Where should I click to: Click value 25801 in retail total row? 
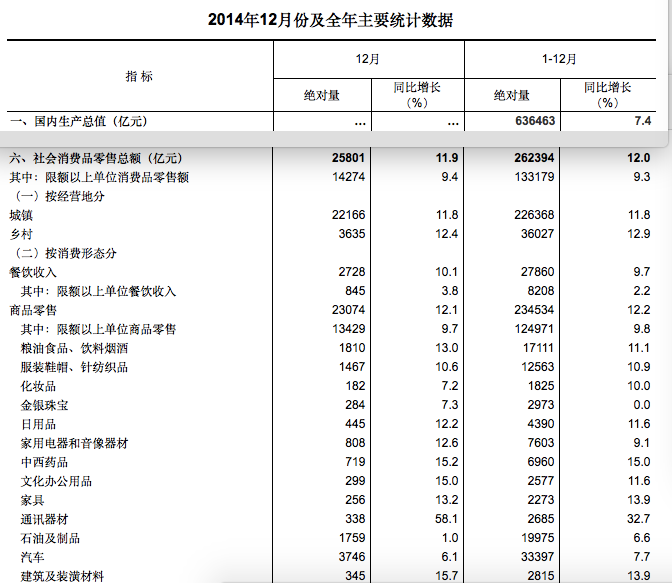click(x=348, y=158)
